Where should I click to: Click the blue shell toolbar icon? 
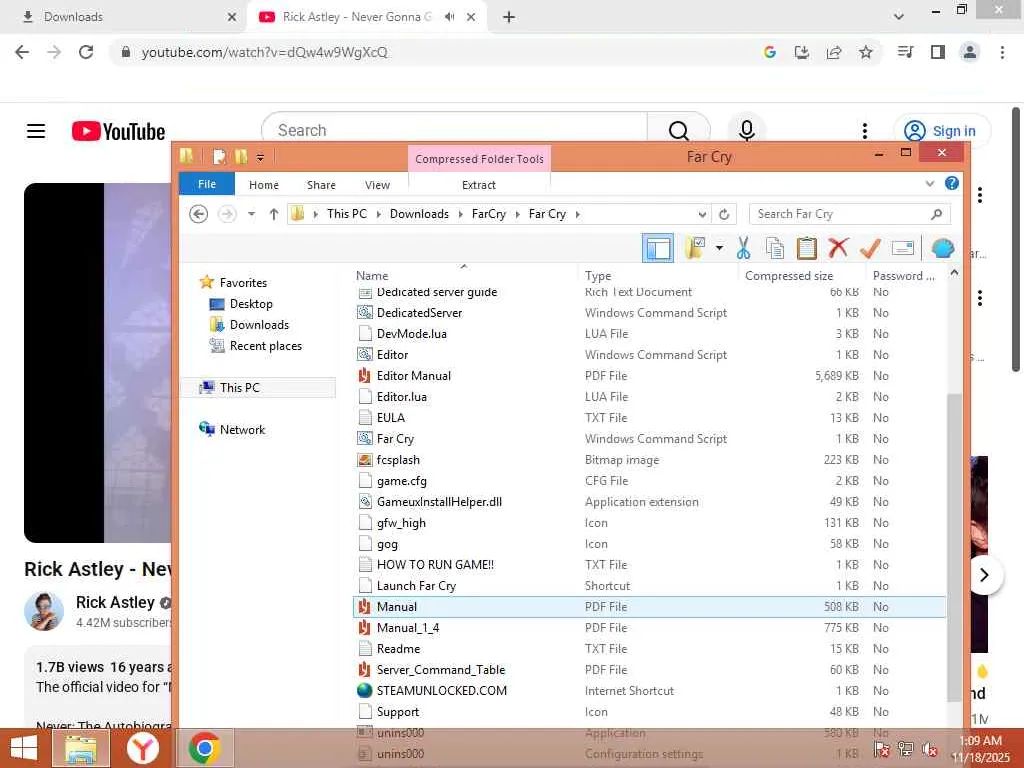(942, 249)
